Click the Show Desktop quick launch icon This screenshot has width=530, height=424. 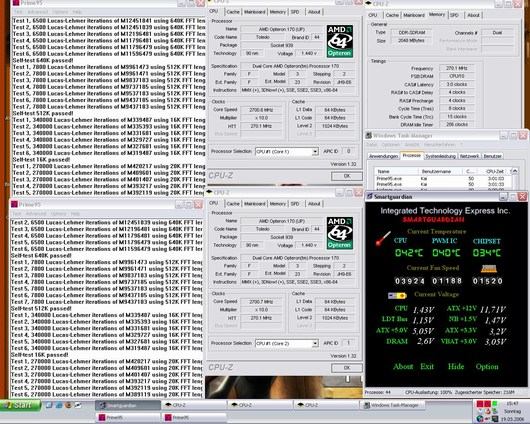click(x=49, y=405)
